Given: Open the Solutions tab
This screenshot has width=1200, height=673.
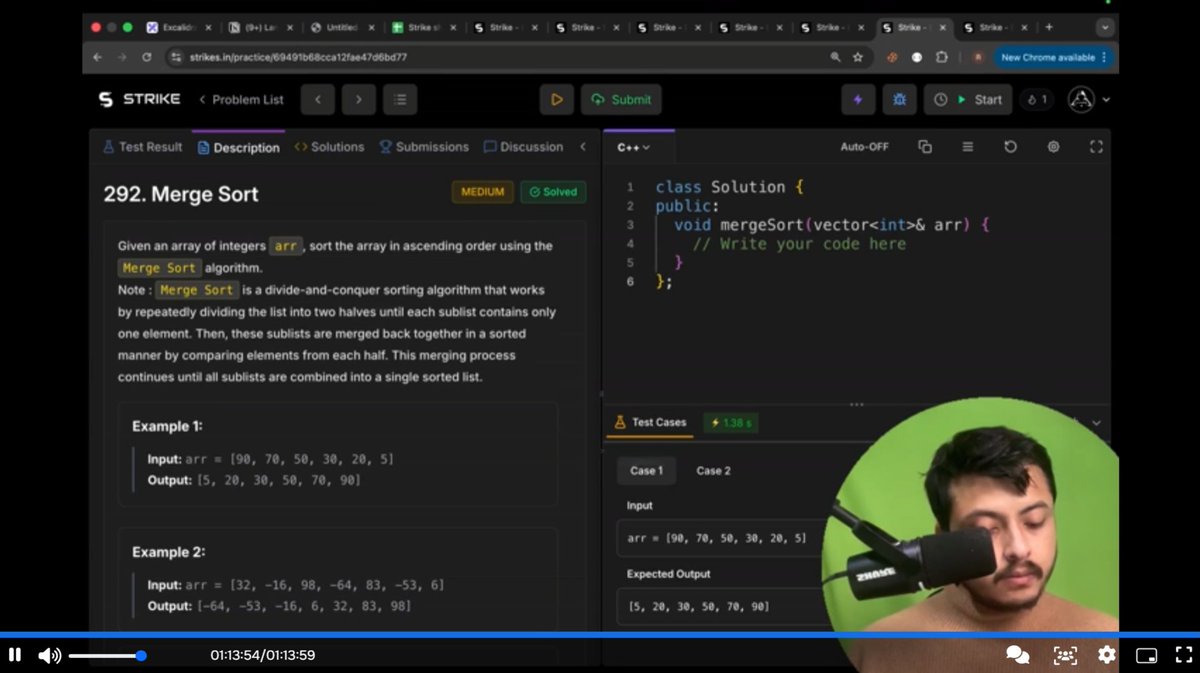Looking at the screenshot, I should 330,147.
